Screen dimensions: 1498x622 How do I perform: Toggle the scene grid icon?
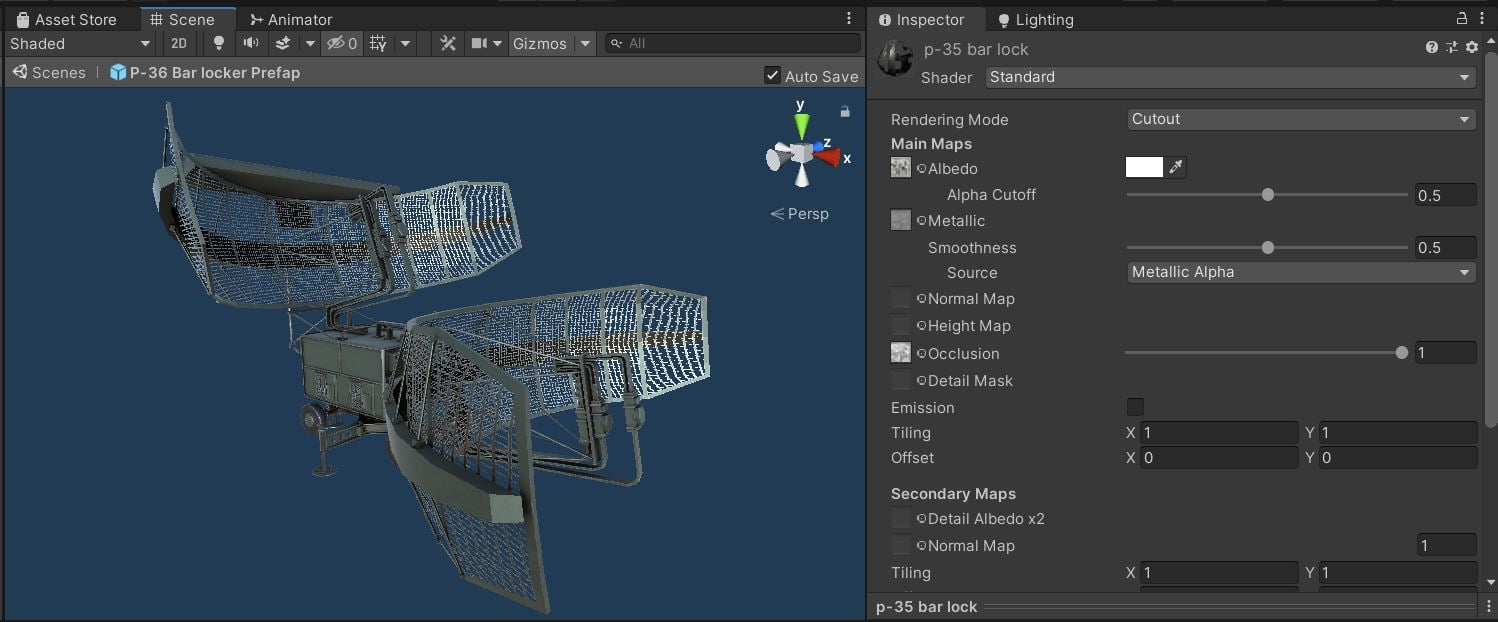click(x=378, y=43)
